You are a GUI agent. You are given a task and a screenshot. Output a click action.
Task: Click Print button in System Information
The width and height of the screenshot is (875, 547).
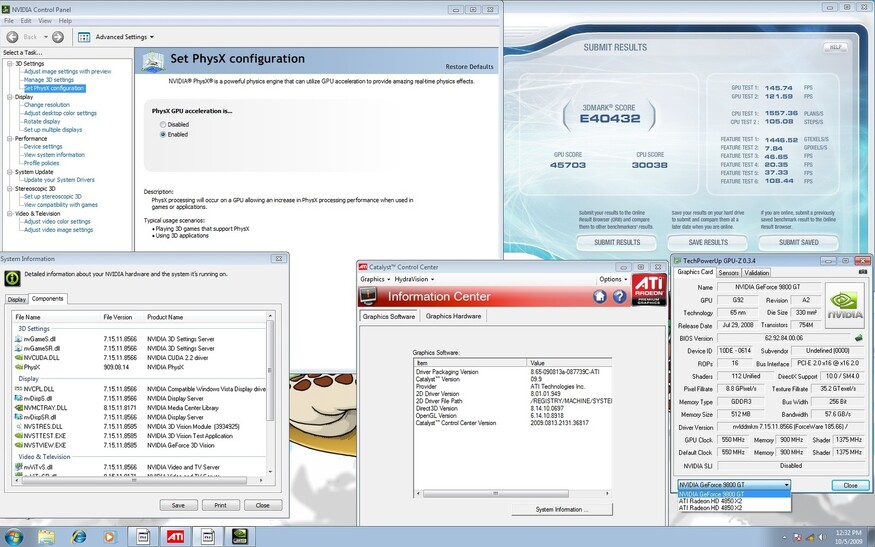click(220, 505)
